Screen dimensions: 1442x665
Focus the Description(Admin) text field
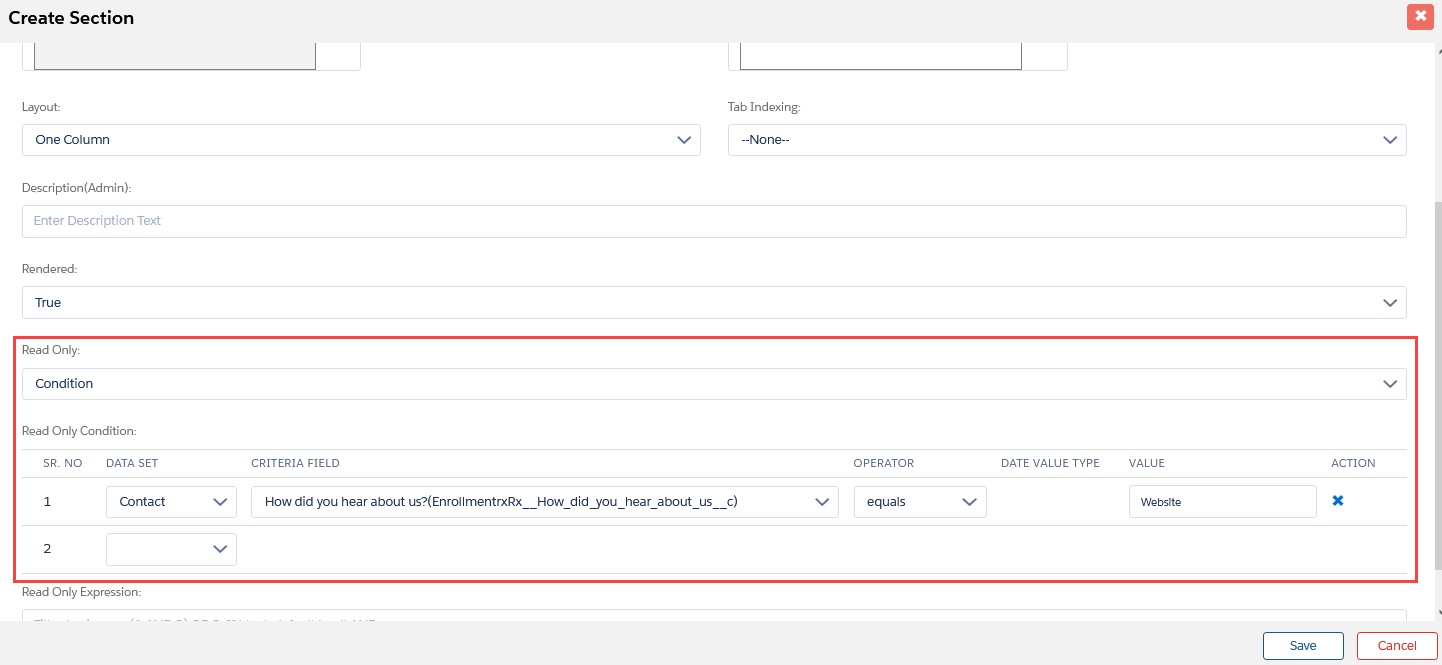(714, 221)
